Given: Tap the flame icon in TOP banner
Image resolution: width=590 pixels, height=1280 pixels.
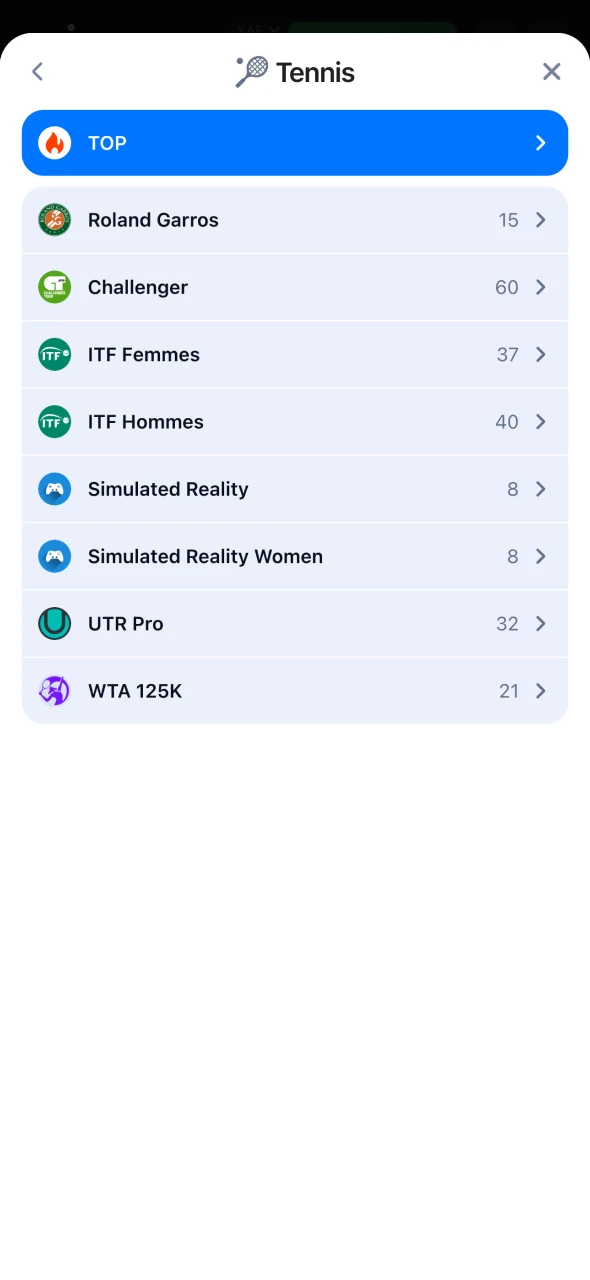Looking at the screenshot, I should pyautogui.click(x=55, y=143).
